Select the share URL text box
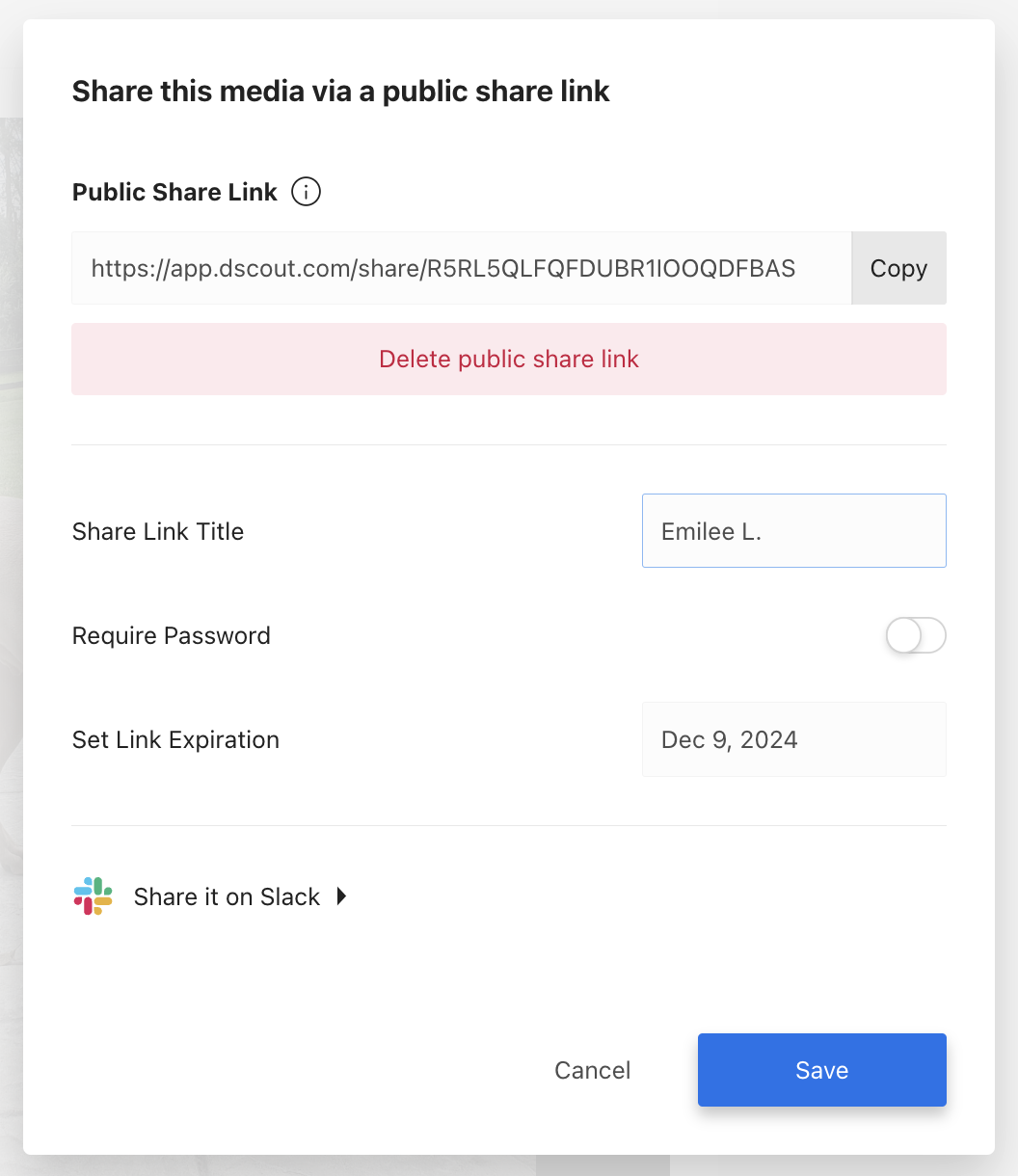The height and width of the screenshot is (1176, 1018). (461, 267)
